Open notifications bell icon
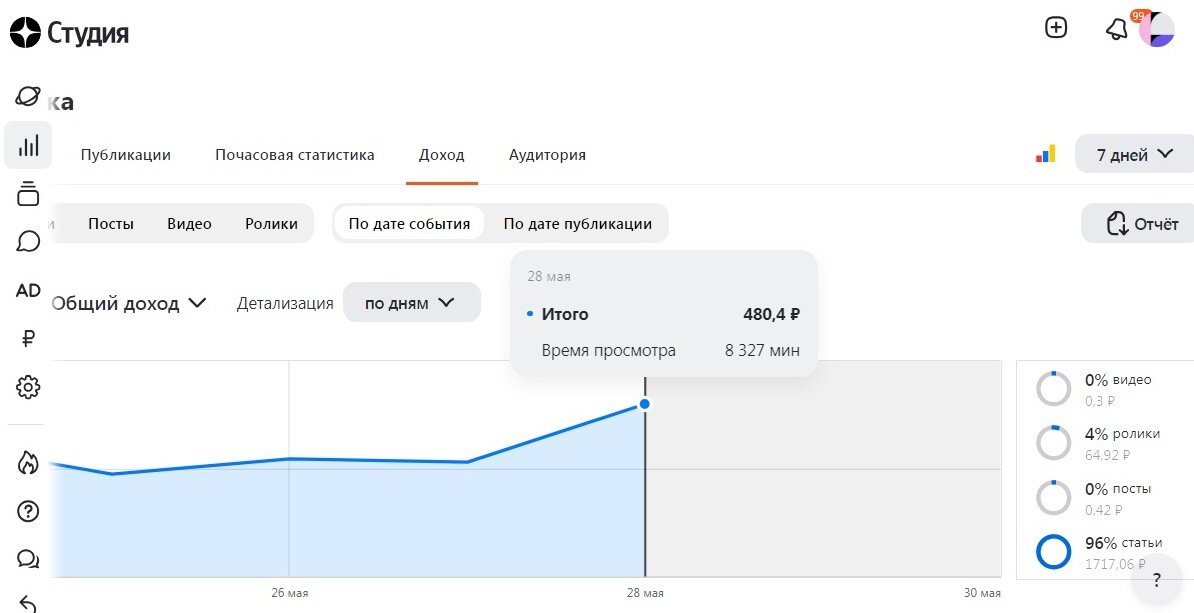Viewport: 1194px width, 613px height. (x=1116, y=30)
